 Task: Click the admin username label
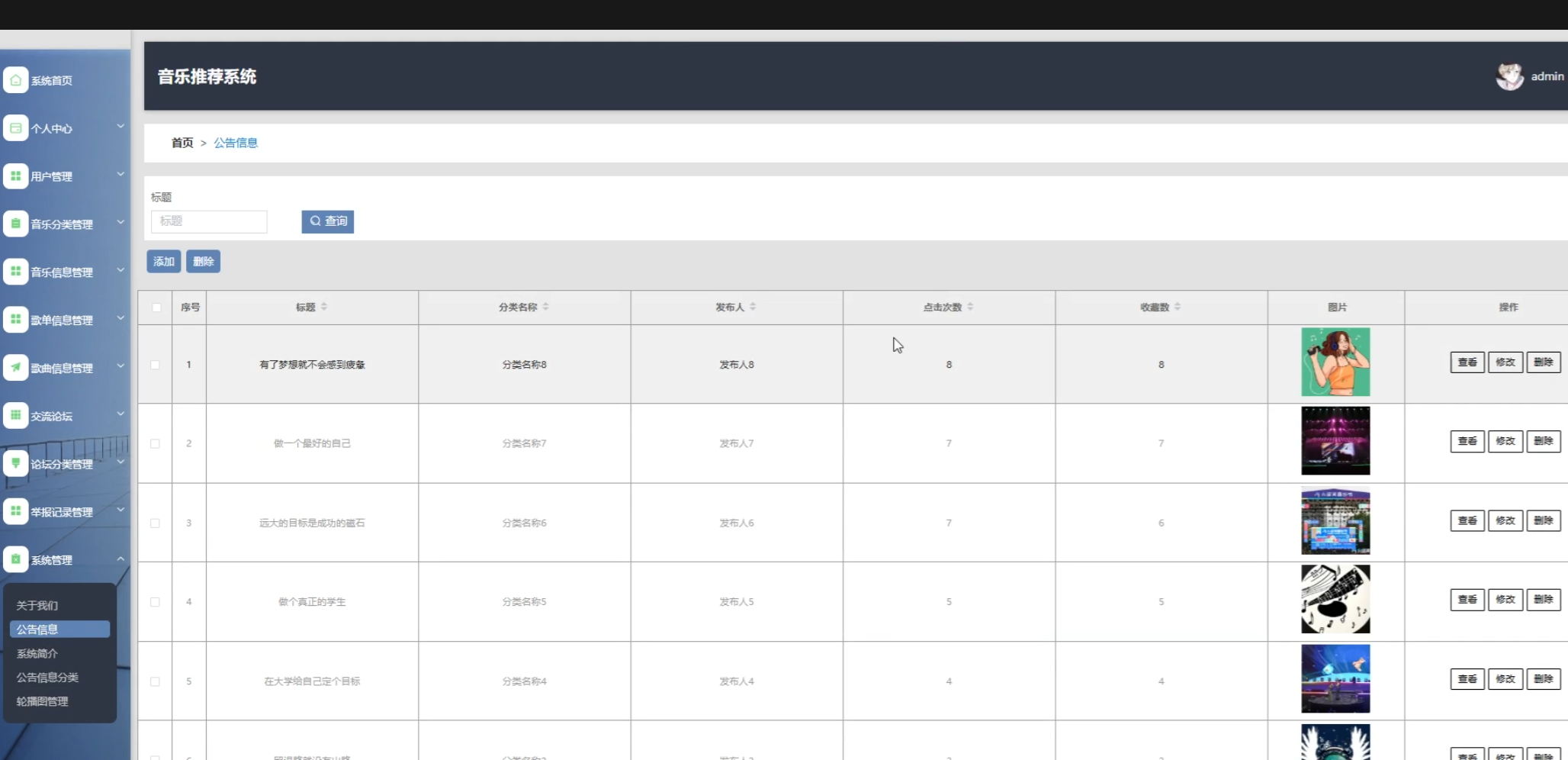point(1547,76)
